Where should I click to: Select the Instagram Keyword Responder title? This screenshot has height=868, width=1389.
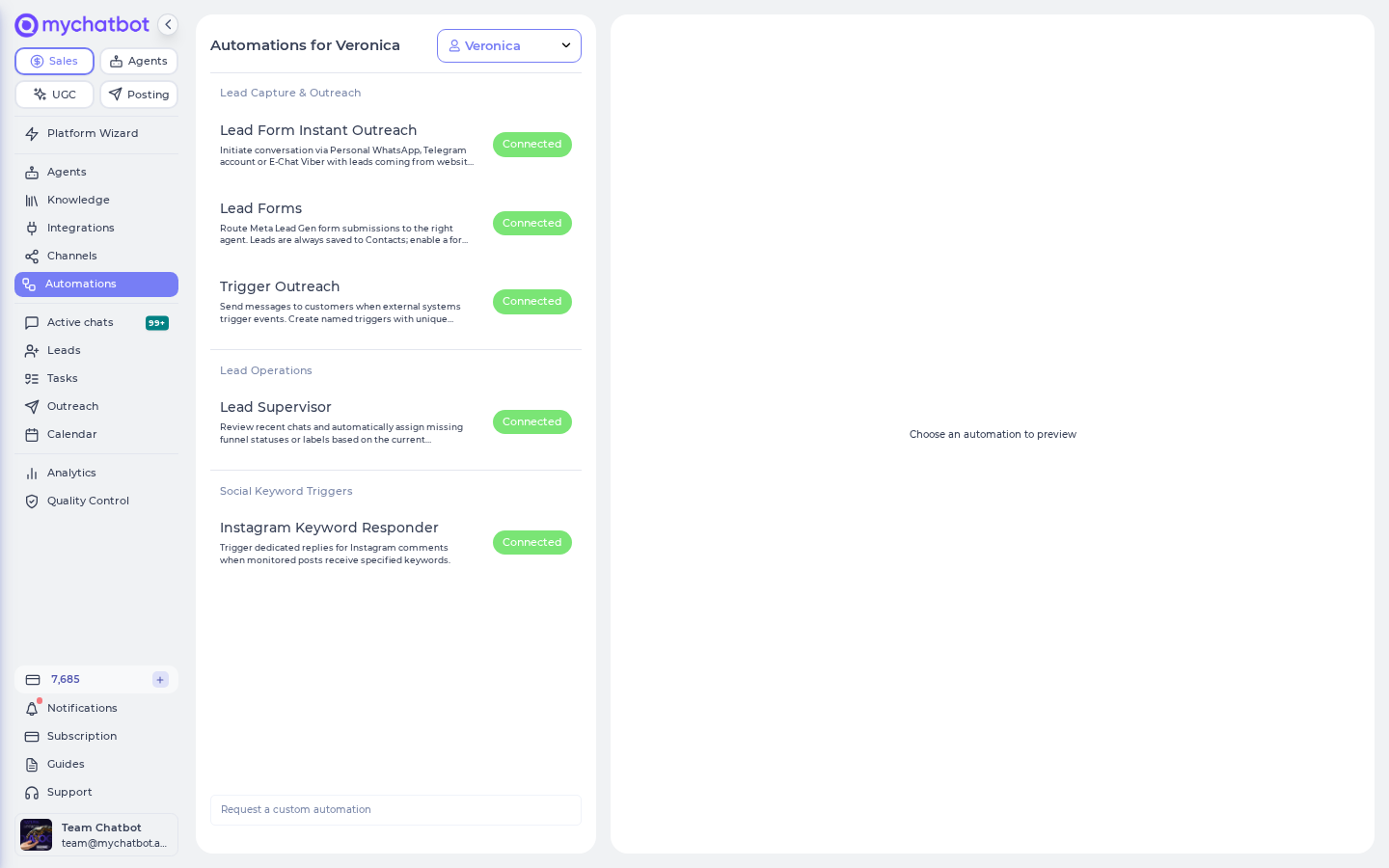(x=329, y=528)
